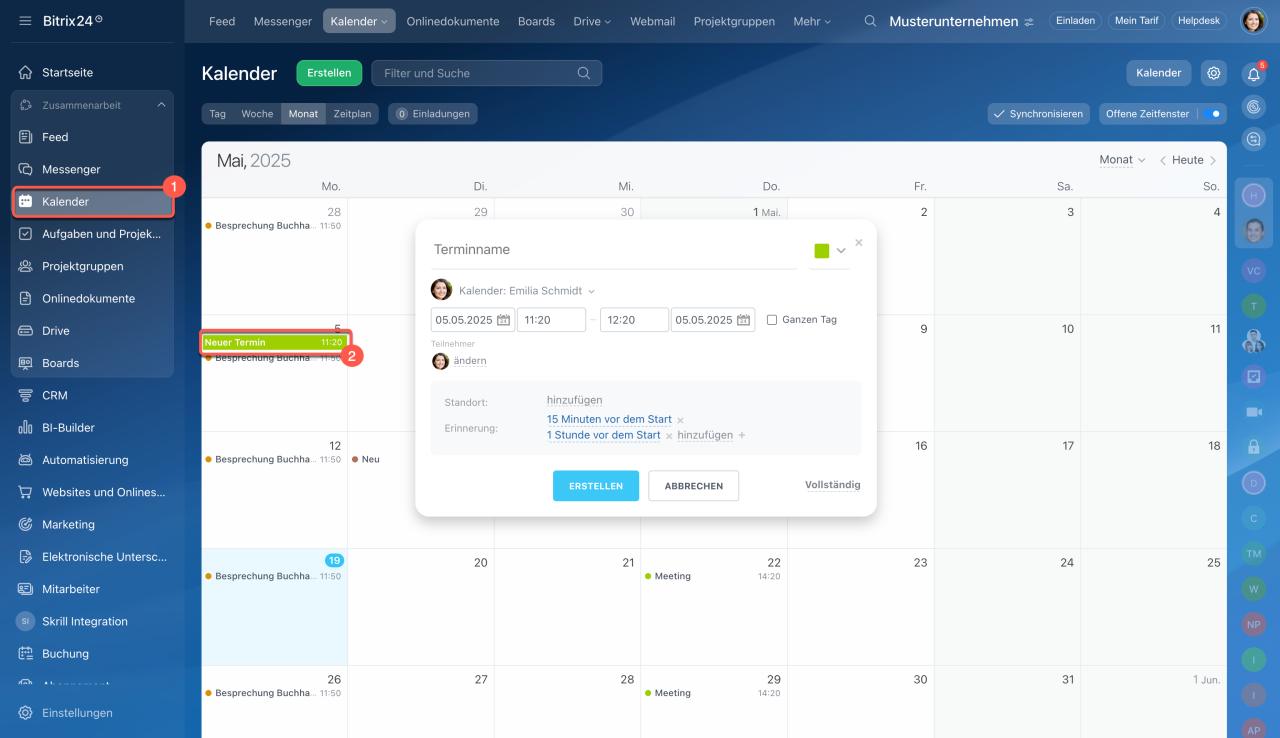Open start date calendar picker icon

click(x=504, y=320)
